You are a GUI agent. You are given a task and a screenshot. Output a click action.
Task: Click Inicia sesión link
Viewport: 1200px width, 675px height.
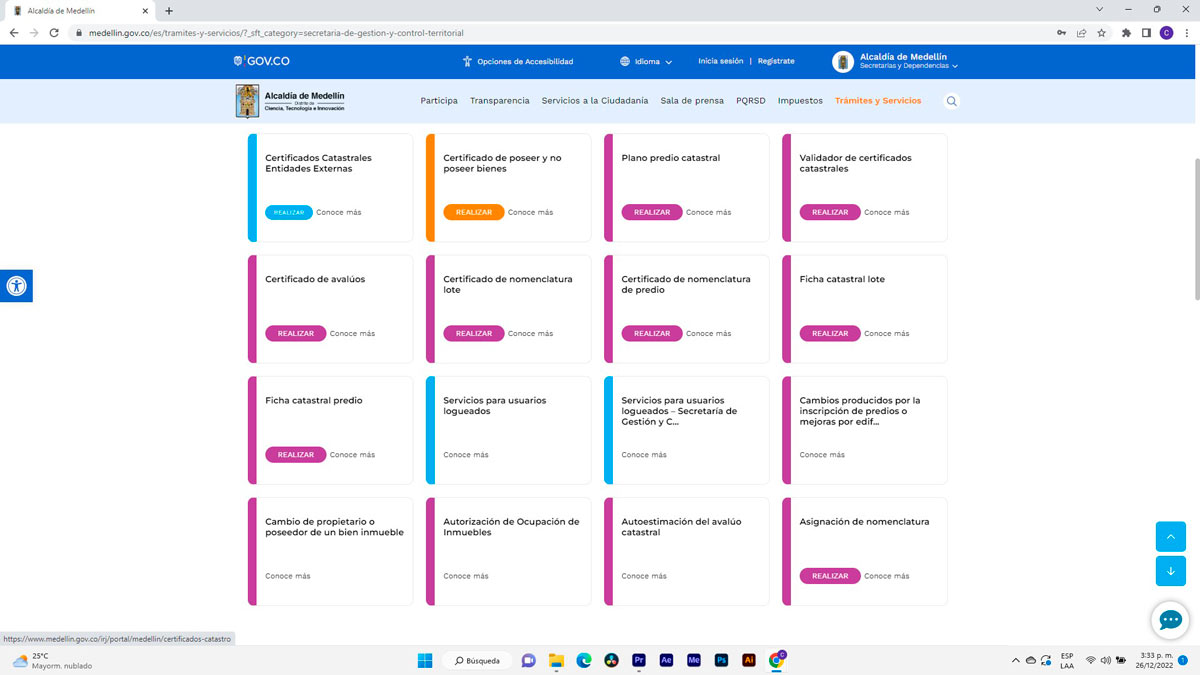(720, 61)
